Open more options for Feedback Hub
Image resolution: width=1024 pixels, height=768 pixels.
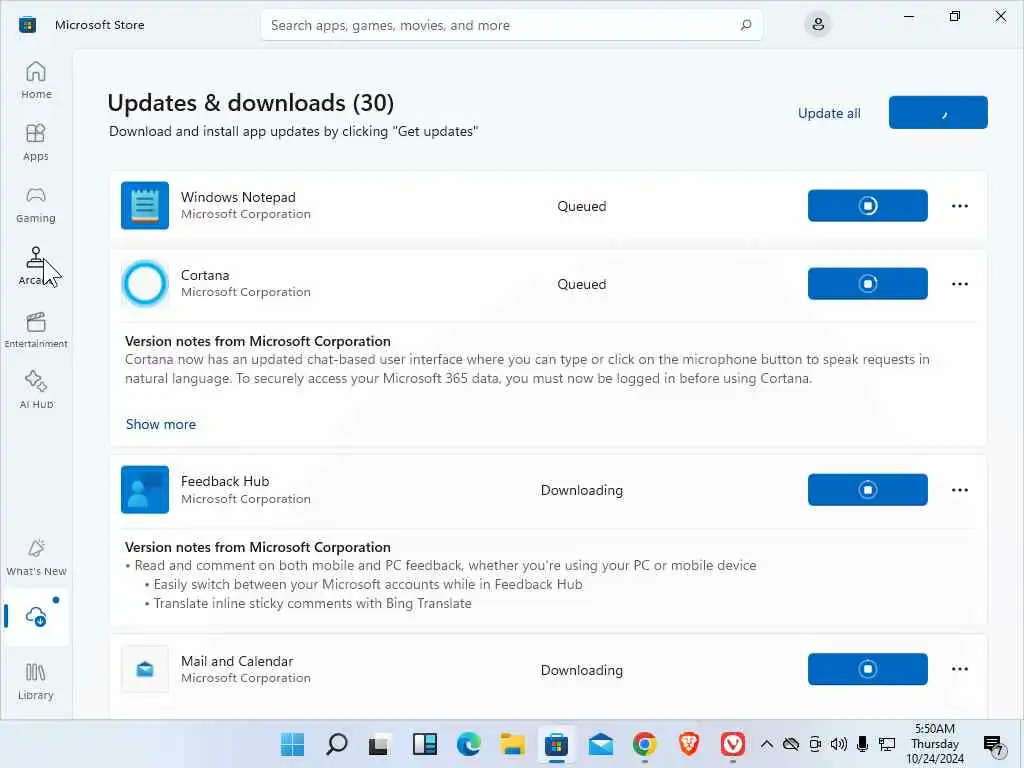click(959, 490)
